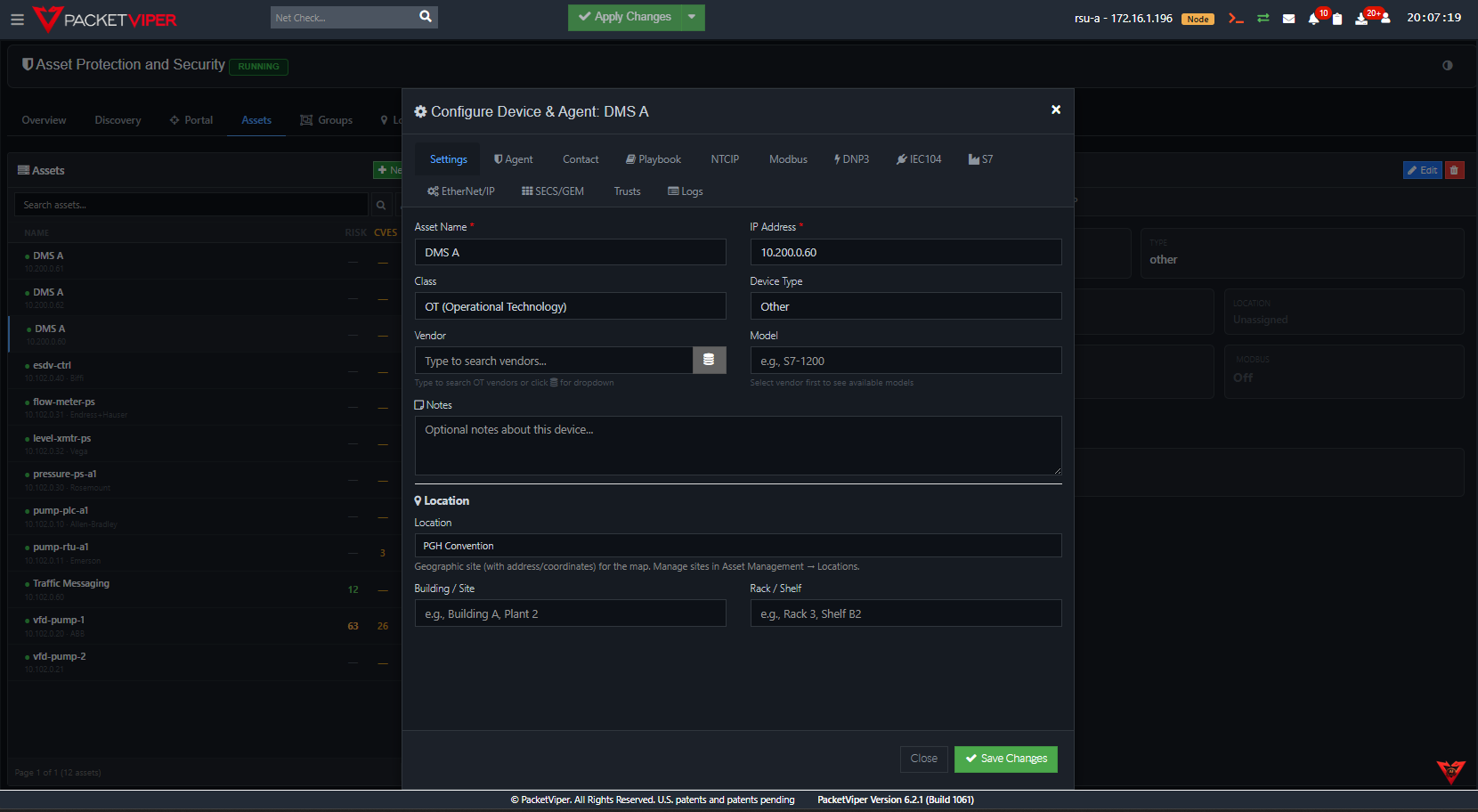Switch to the Contact tab
This screenshot has height=812, width=1478.
581,159
